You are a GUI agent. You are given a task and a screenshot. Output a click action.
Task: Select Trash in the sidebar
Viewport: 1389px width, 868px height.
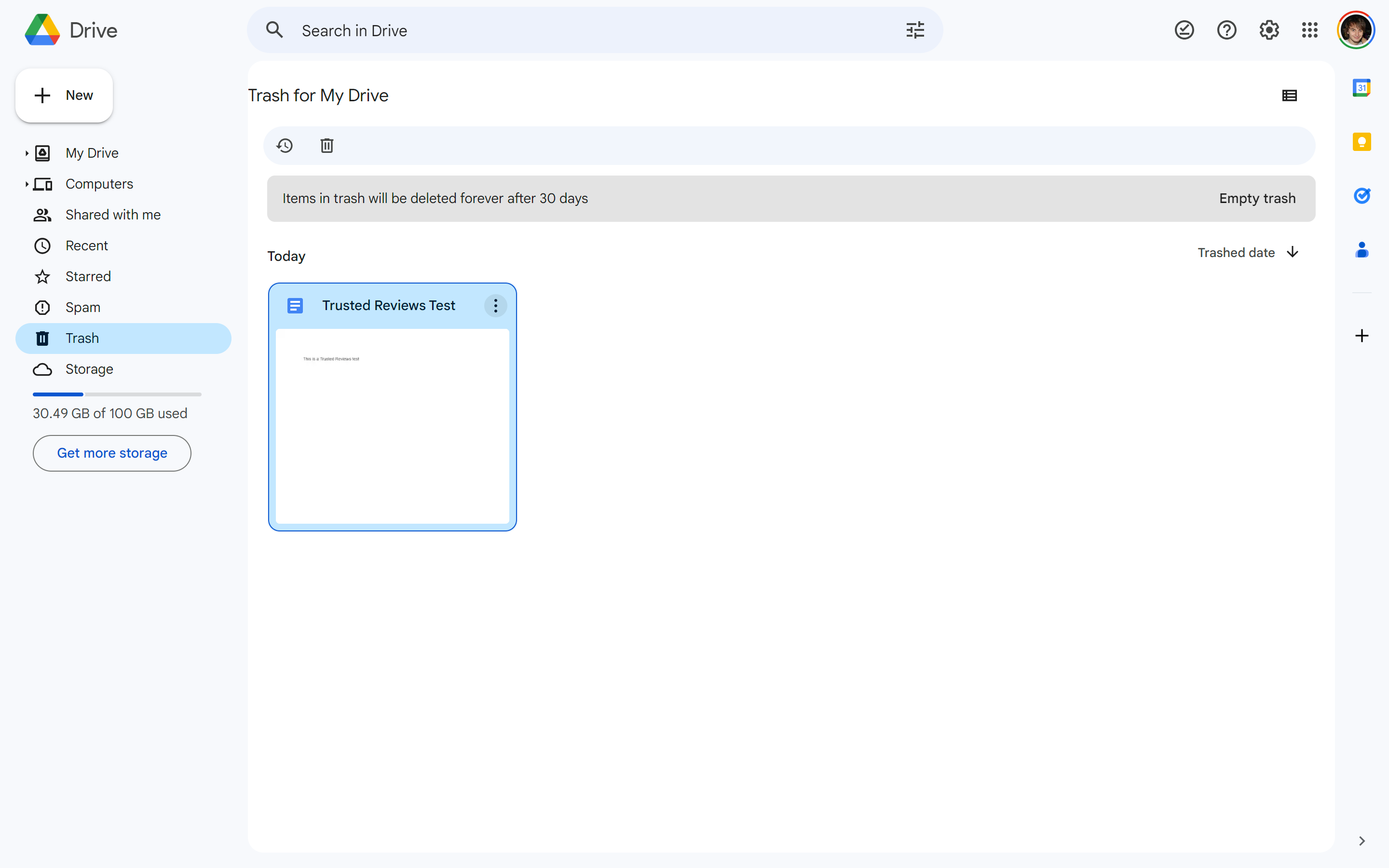tap(123, 339)
